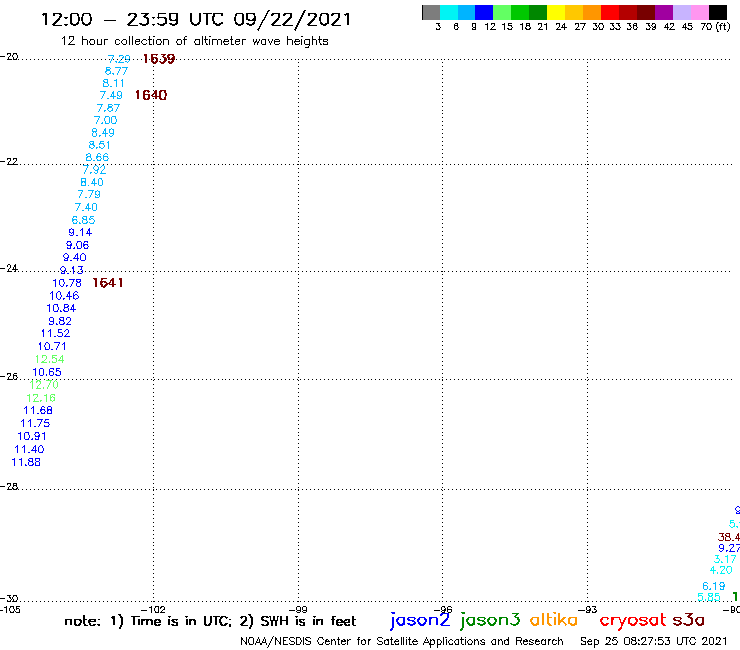This screenshot has width=740, height=650.
Task: Select the 7.79 wave height reading
Action: tap(89, 194)
